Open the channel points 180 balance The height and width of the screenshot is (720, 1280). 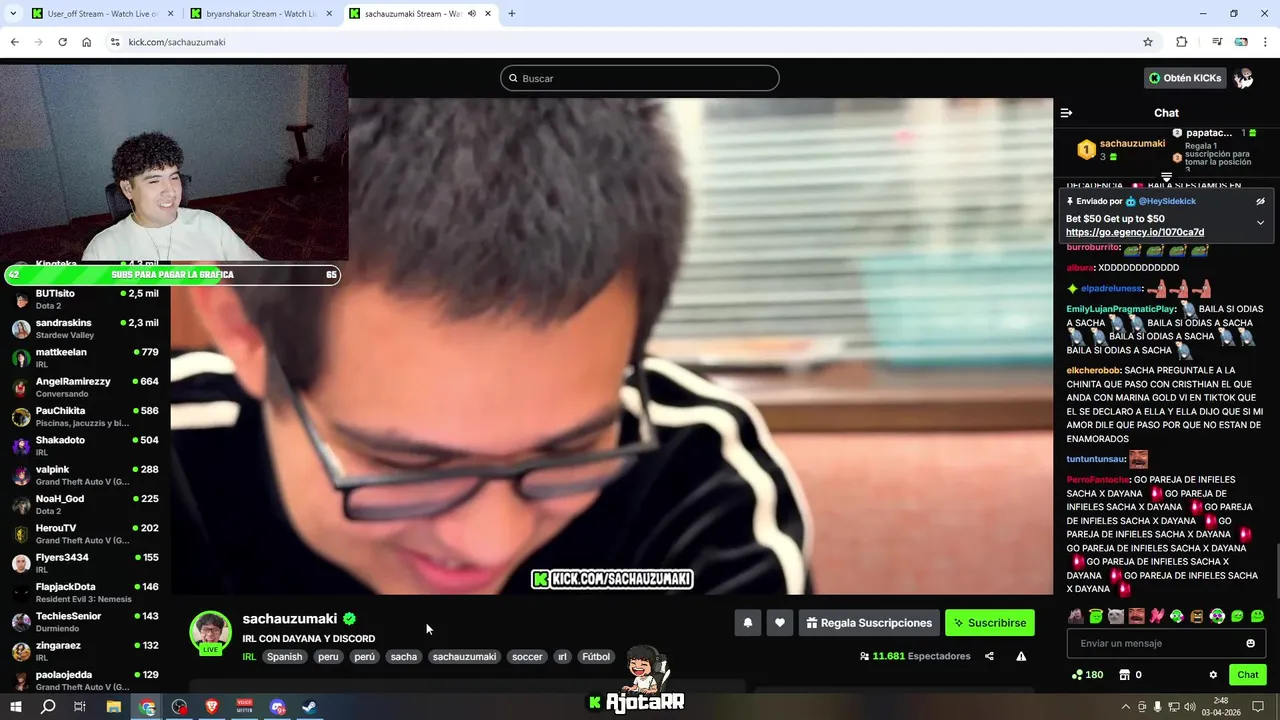pyautogui.click(x=1087, y=675)
